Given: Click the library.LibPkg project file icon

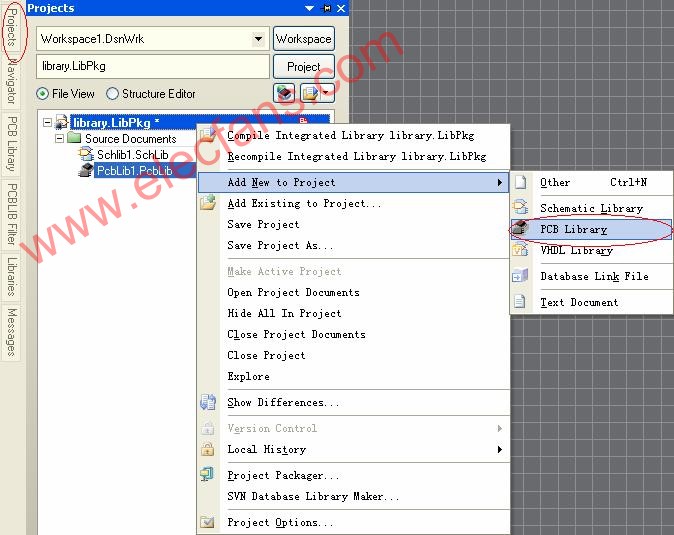Looking at the screenshot, I should click(x=62, y=122).
